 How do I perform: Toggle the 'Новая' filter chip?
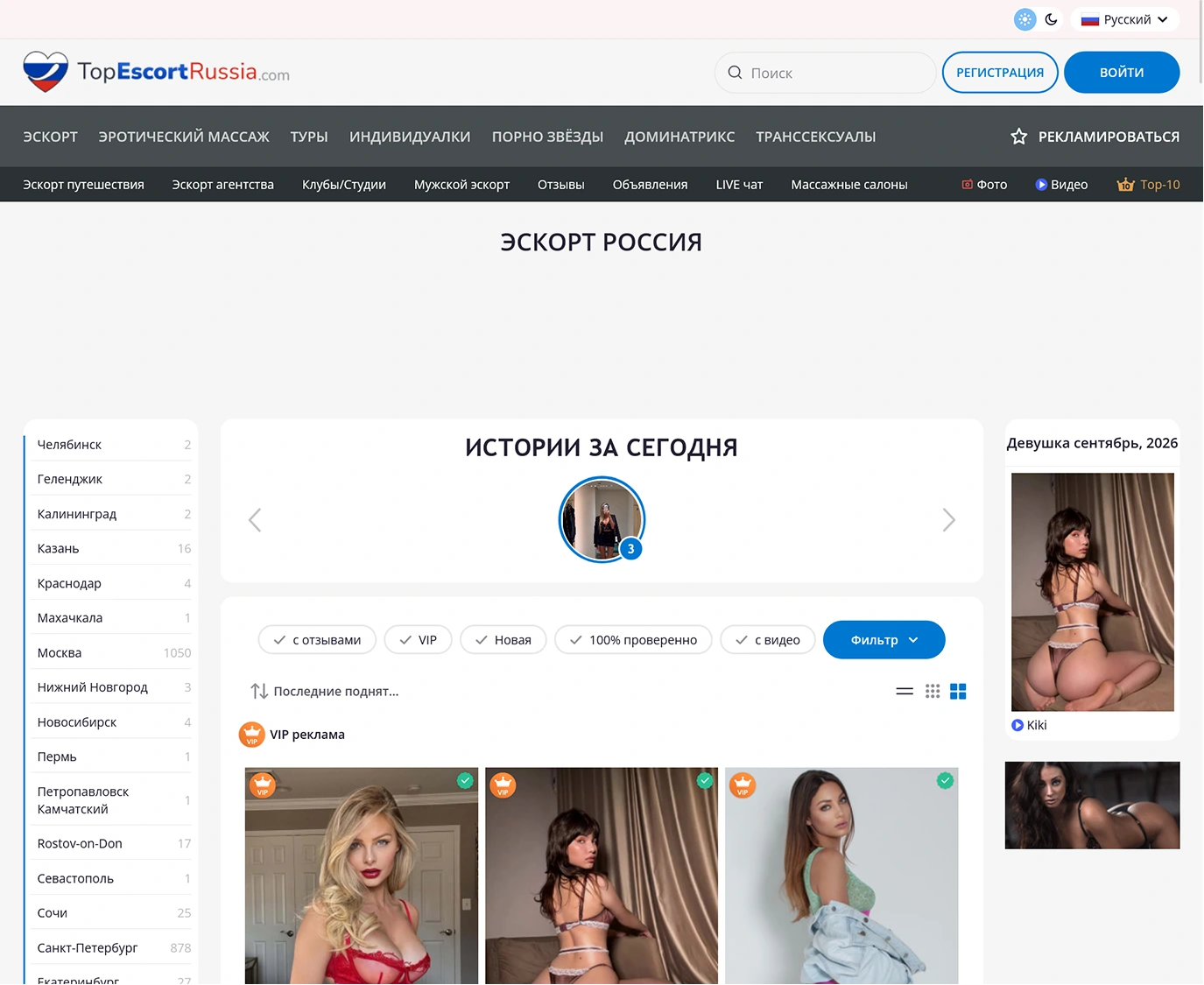coord(503,640)
